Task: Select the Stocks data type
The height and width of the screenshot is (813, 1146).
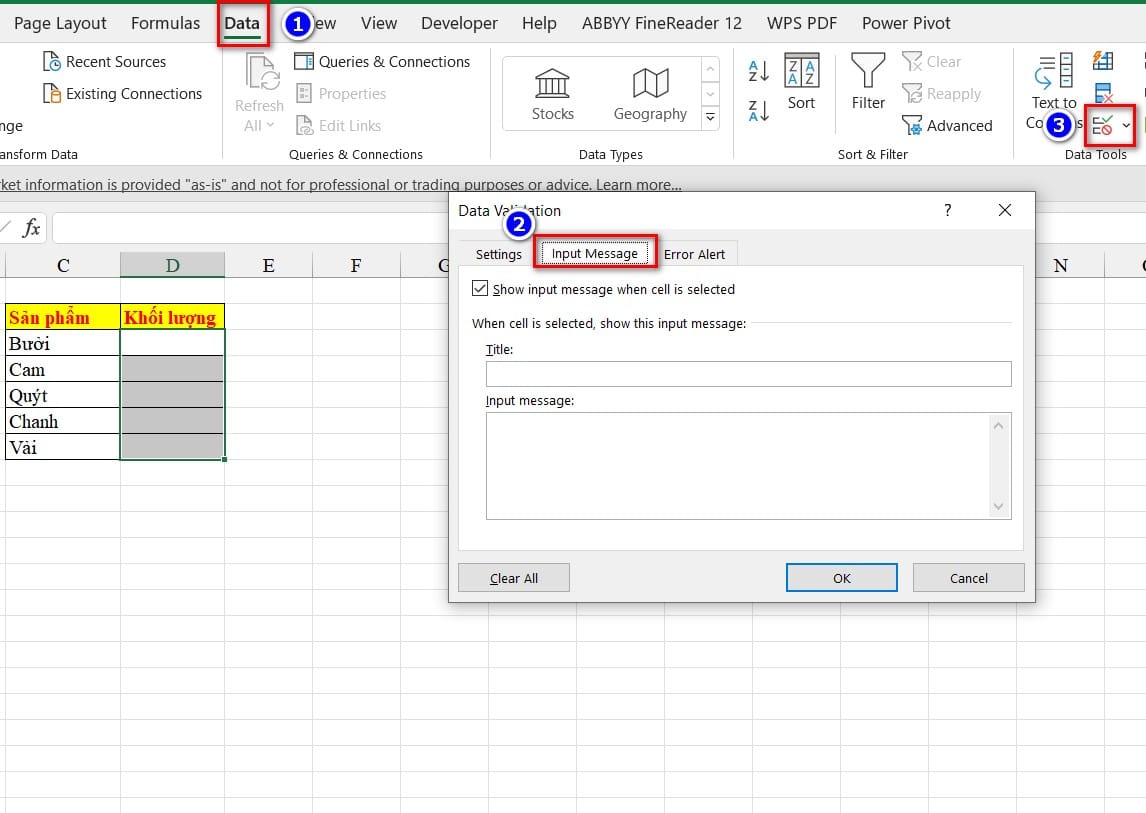Action: [551, 92]
